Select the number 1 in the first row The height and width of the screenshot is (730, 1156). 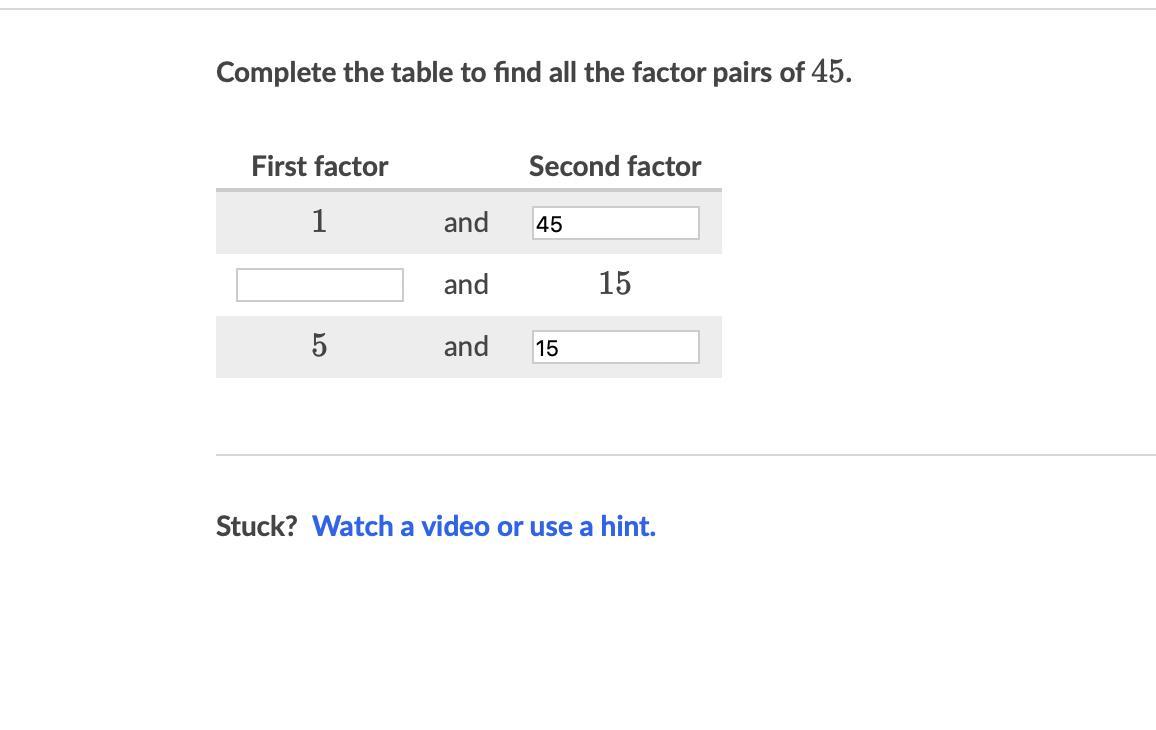(319, 221)
